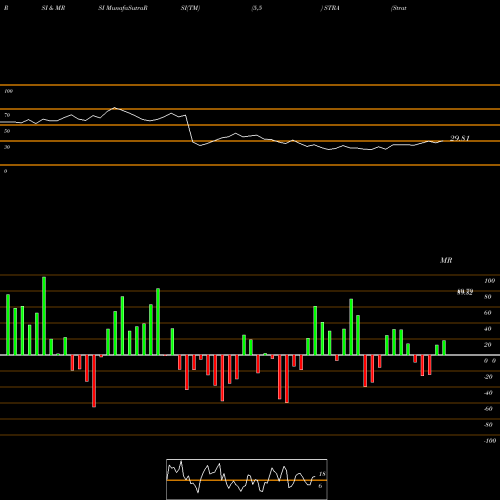
Task: Click the MR axis label -60
Action: tap(488, 409)
